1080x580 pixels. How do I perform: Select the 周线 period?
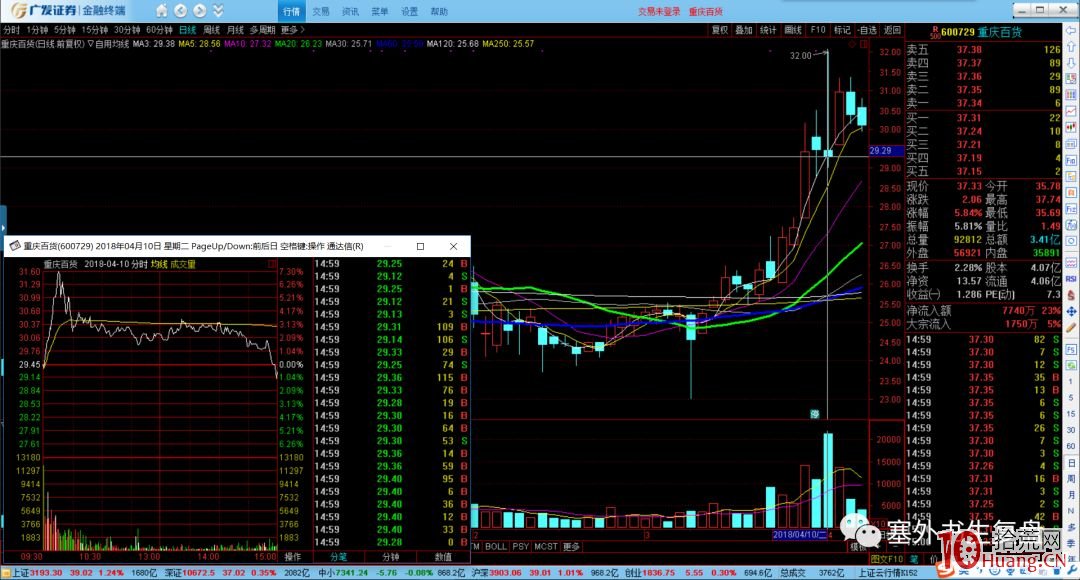click(x=212, y=30)
